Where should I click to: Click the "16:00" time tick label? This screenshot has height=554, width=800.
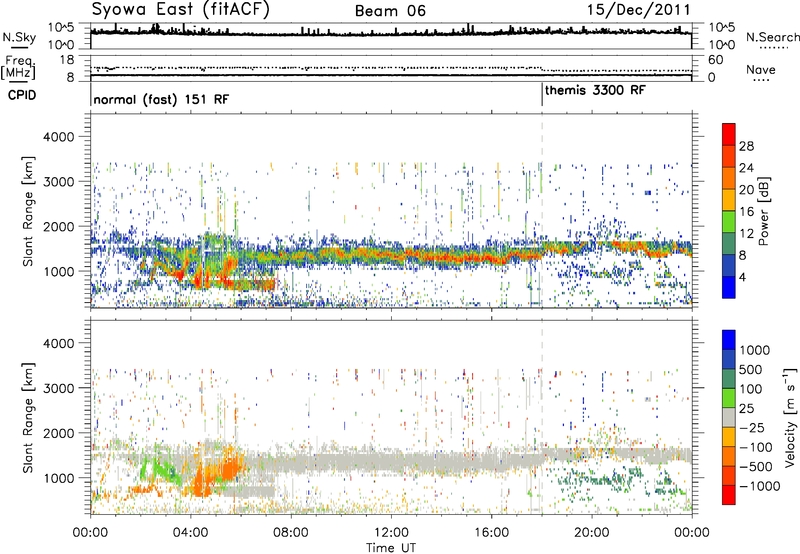tap(491, 533)
